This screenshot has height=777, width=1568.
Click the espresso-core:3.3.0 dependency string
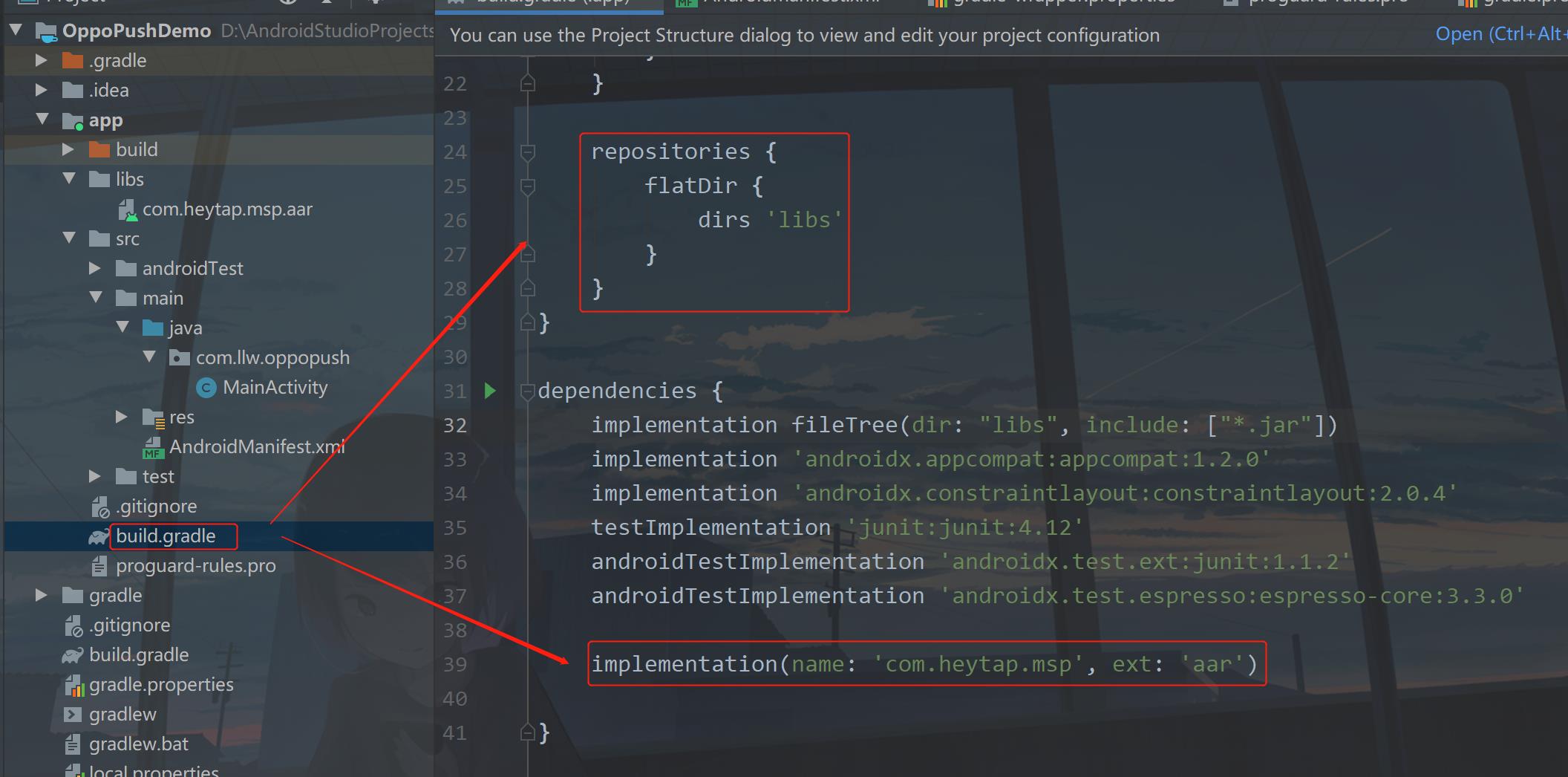(x=1232, y=596)
